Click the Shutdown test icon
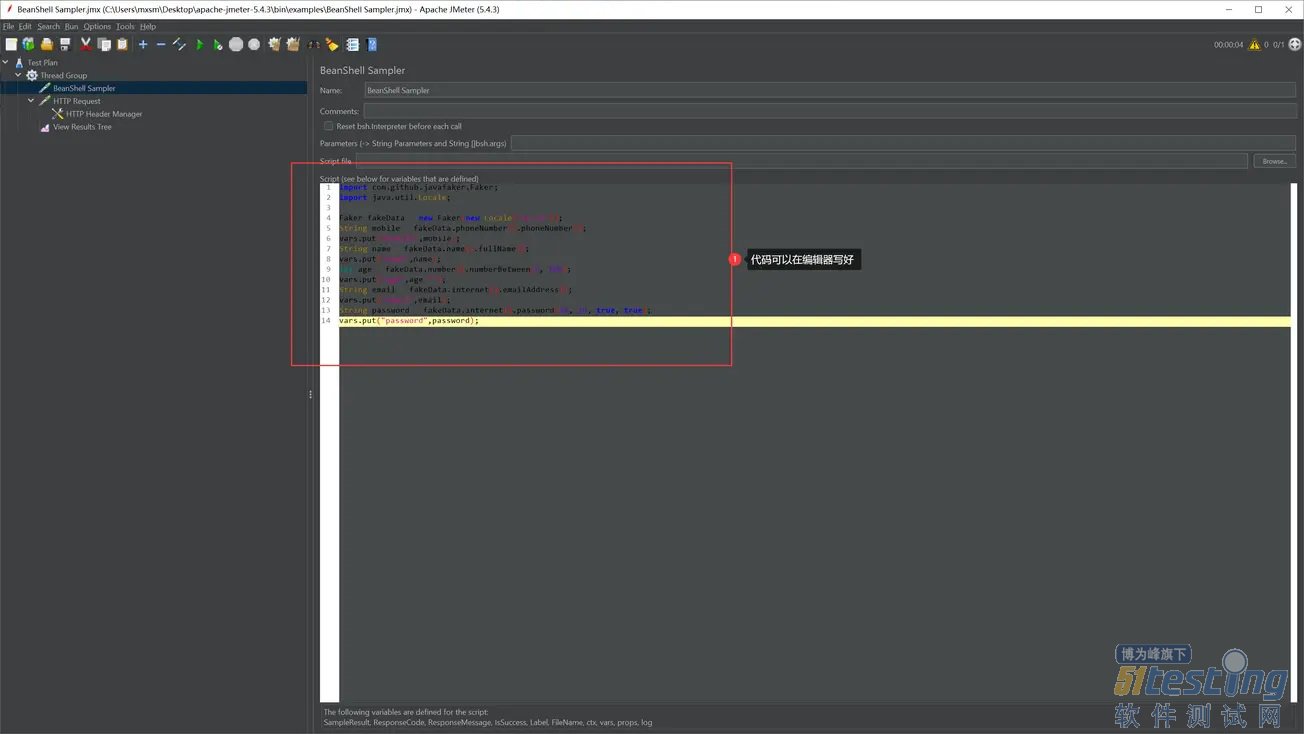The width and height of the screenshot is (1304, 734). click(254, 44)
